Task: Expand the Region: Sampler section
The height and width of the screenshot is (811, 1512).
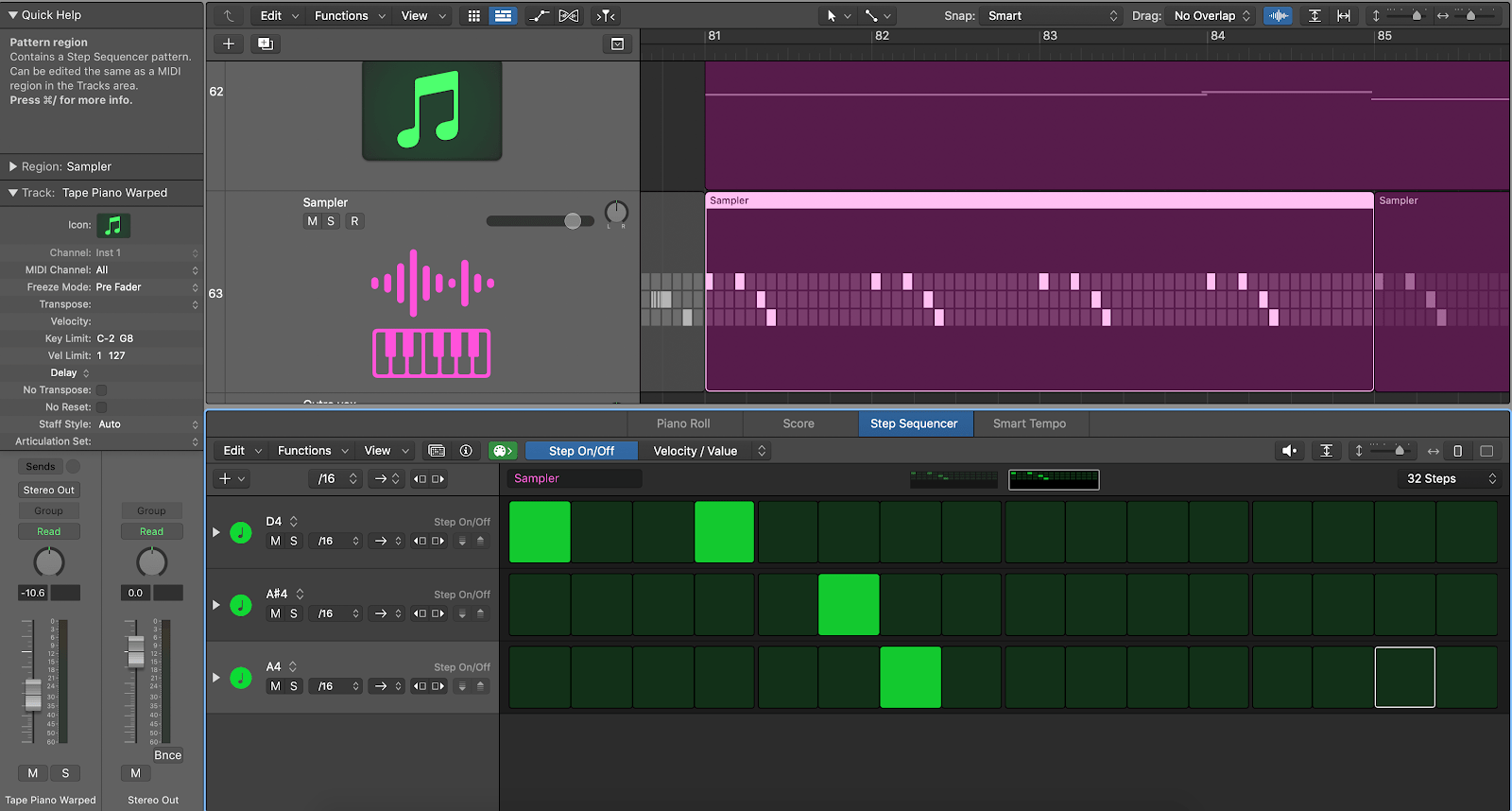Action: click(x=13, y=166)
